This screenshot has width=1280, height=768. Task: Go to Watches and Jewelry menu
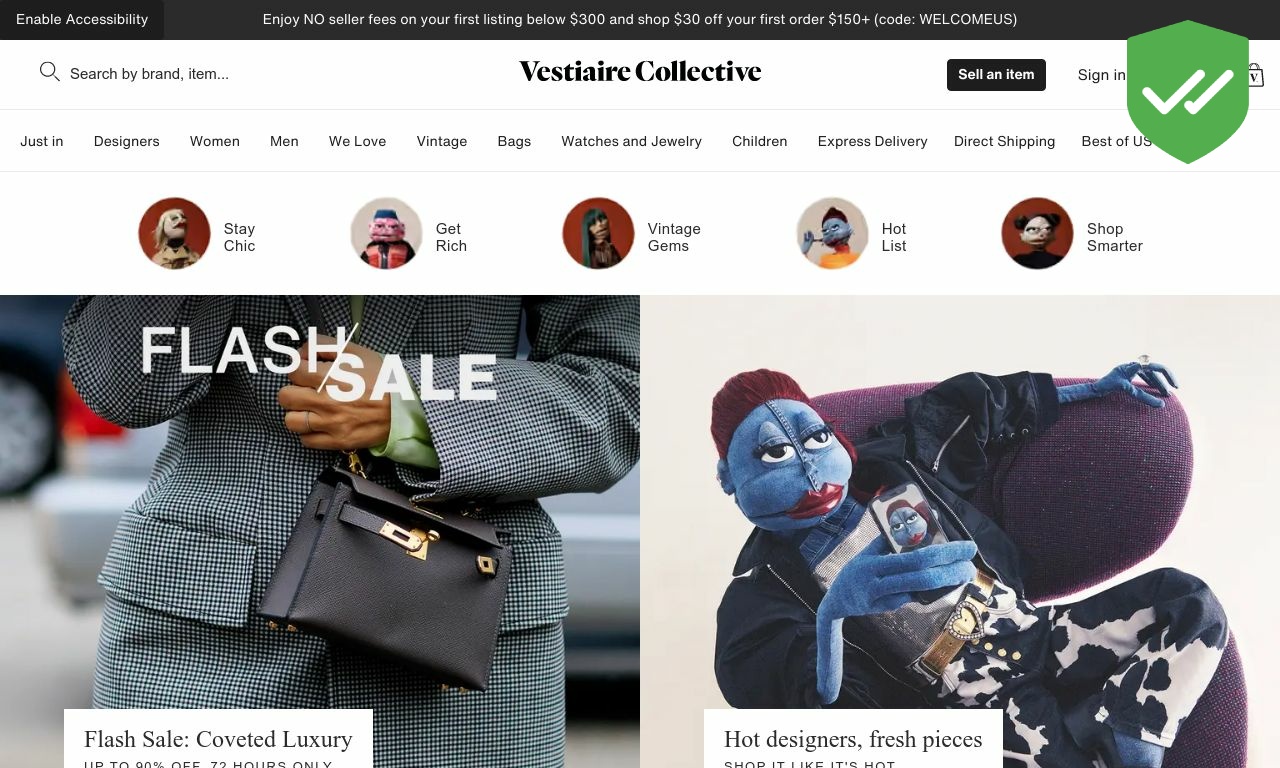pyautogui.click(x=632, y=141)
